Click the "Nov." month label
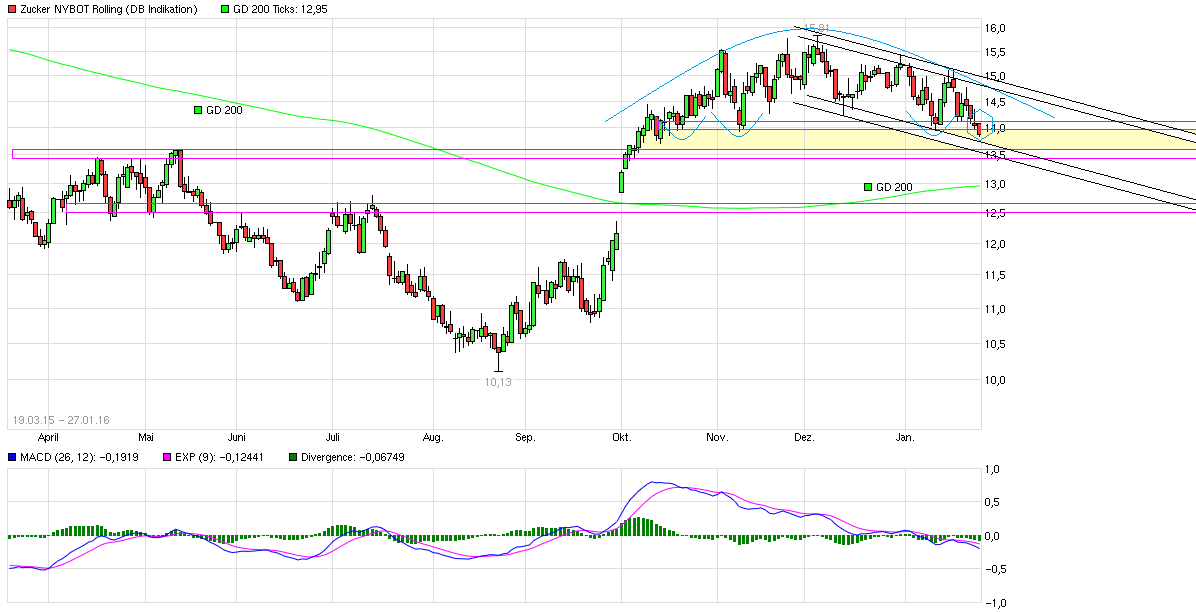This screenshot has width=1196, height=612. (718, 438)
